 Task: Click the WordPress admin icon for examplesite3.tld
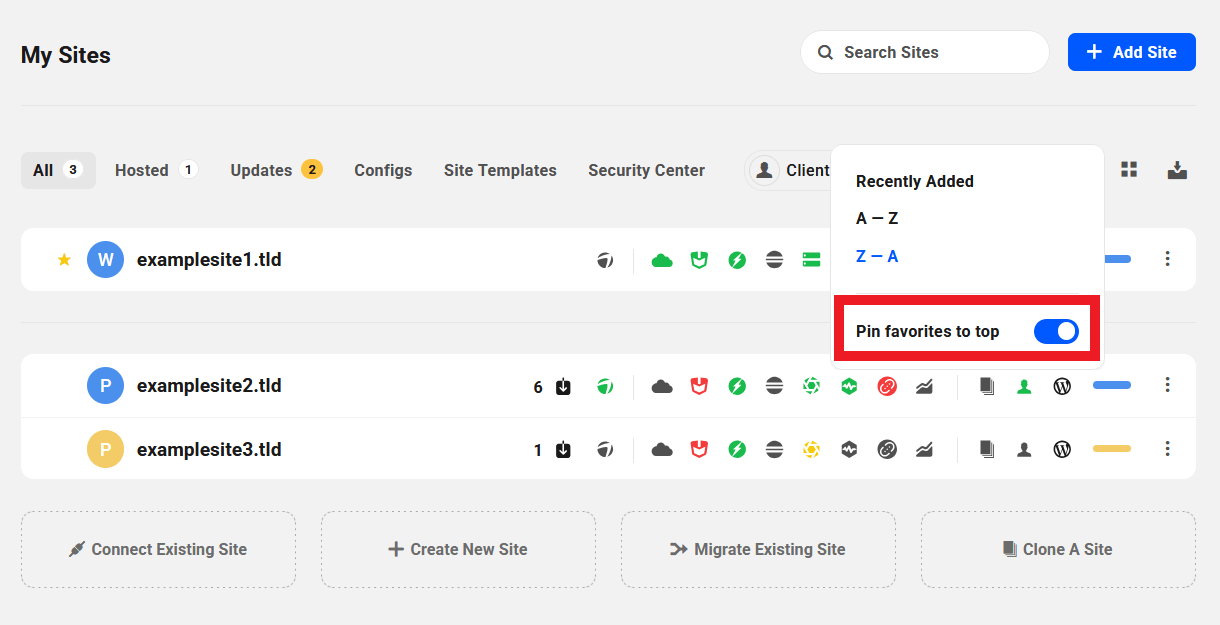pos(1062,450)
